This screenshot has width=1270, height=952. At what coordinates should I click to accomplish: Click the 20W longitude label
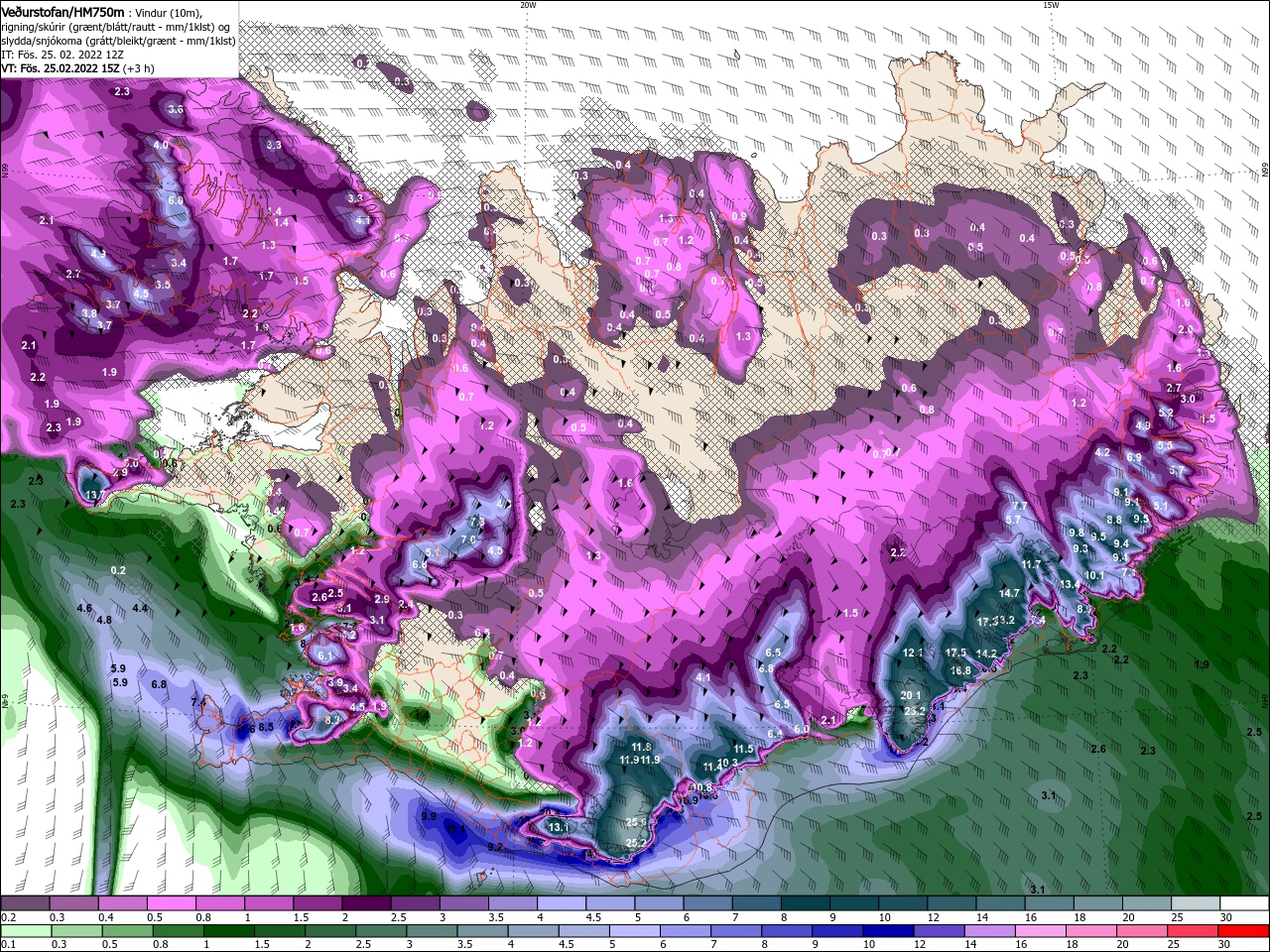click(528, 5)
